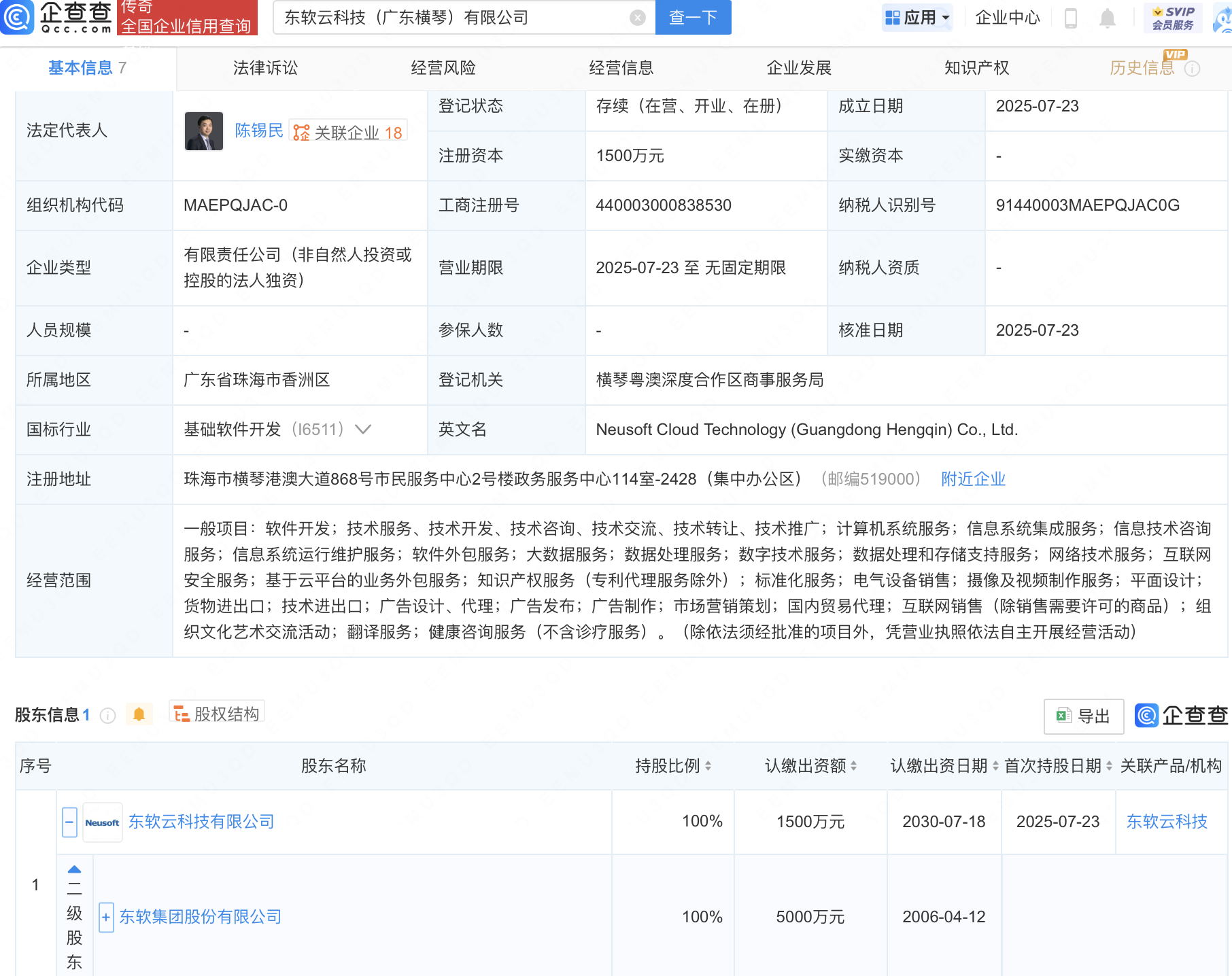Image resolution: width=1232 pixels, height=976 pixels.
Task: Open SVIP member services badge
Action: tap(1173, 18)
